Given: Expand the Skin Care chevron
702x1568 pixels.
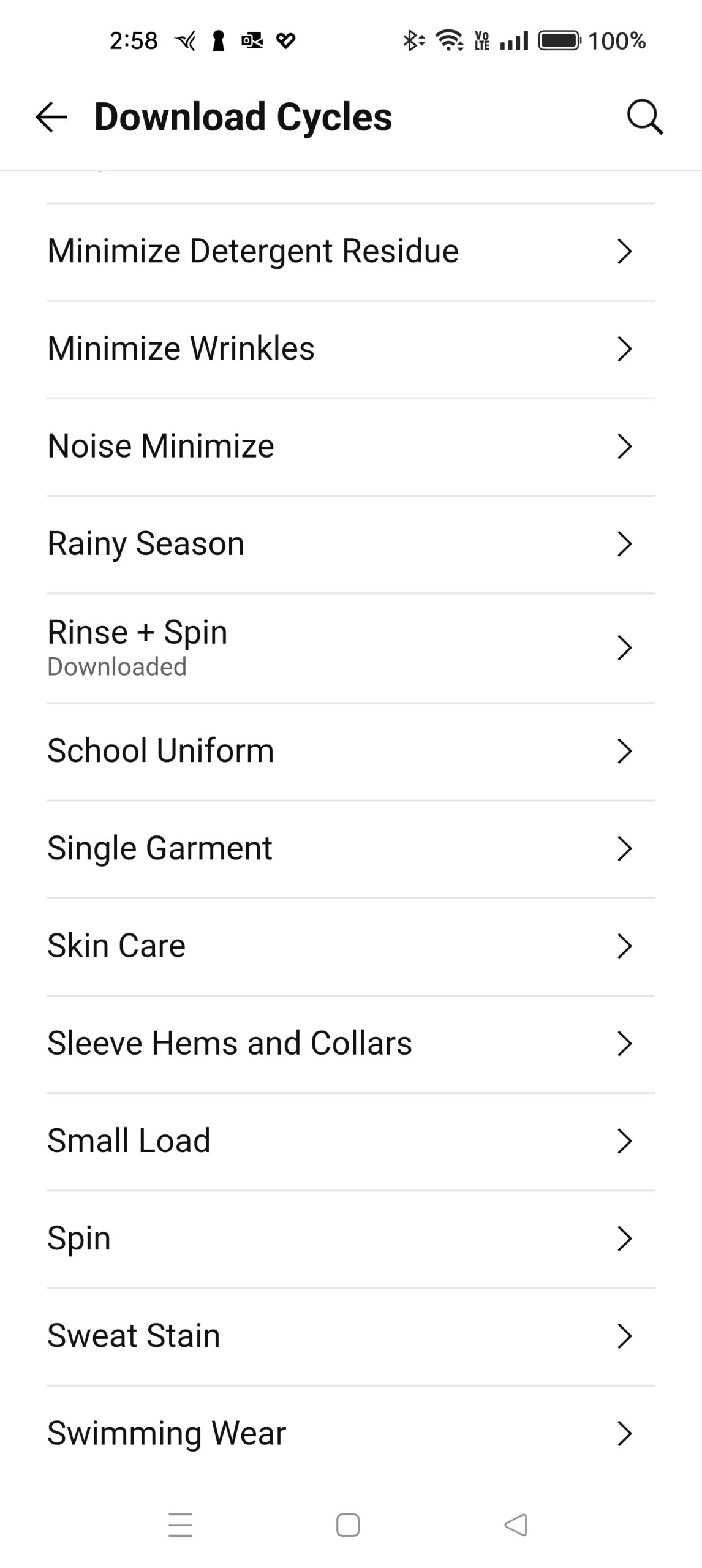Looking at the screenshot, I should [x=624, y=946].
